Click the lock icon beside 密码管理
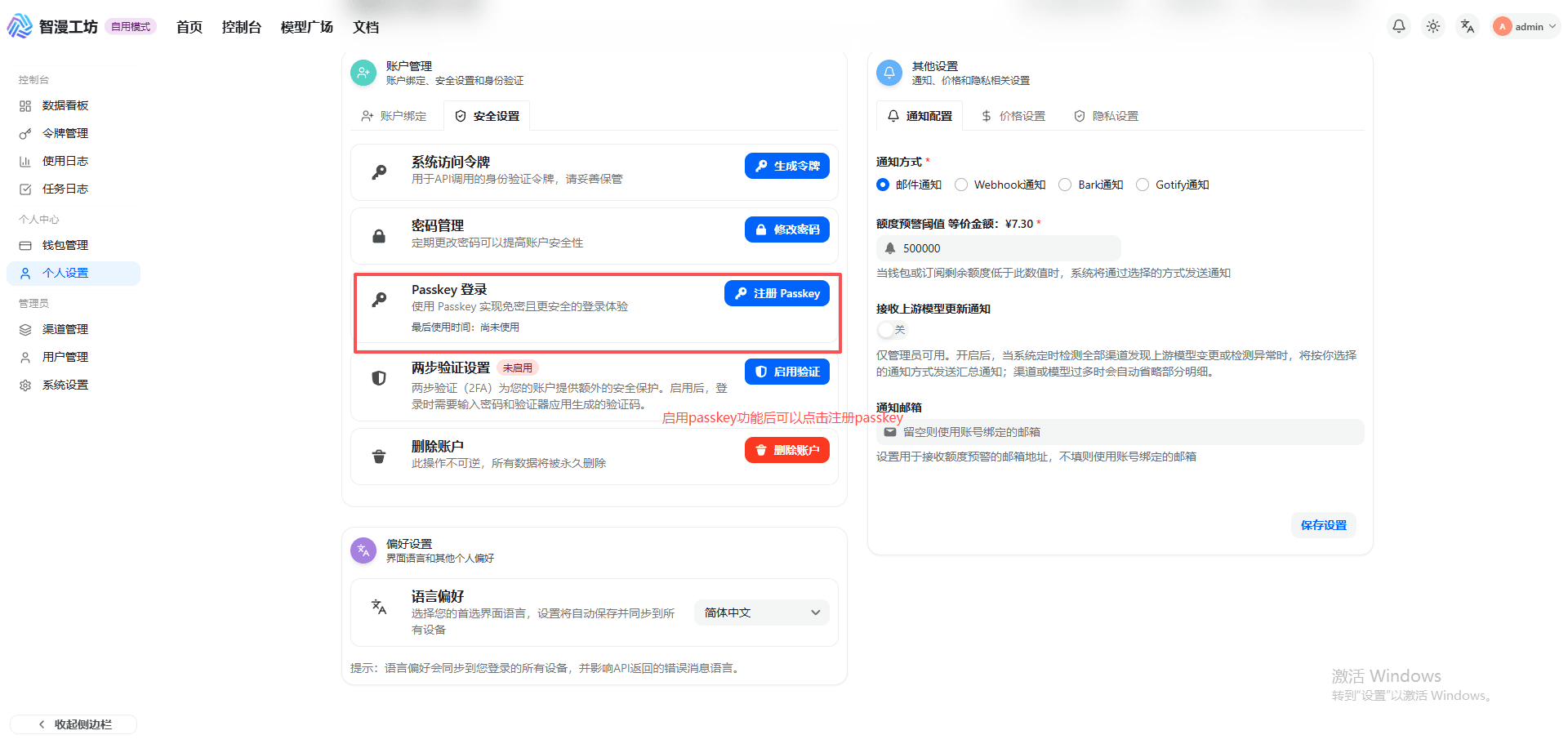1568x744 pixels. [x=379, y=236]
